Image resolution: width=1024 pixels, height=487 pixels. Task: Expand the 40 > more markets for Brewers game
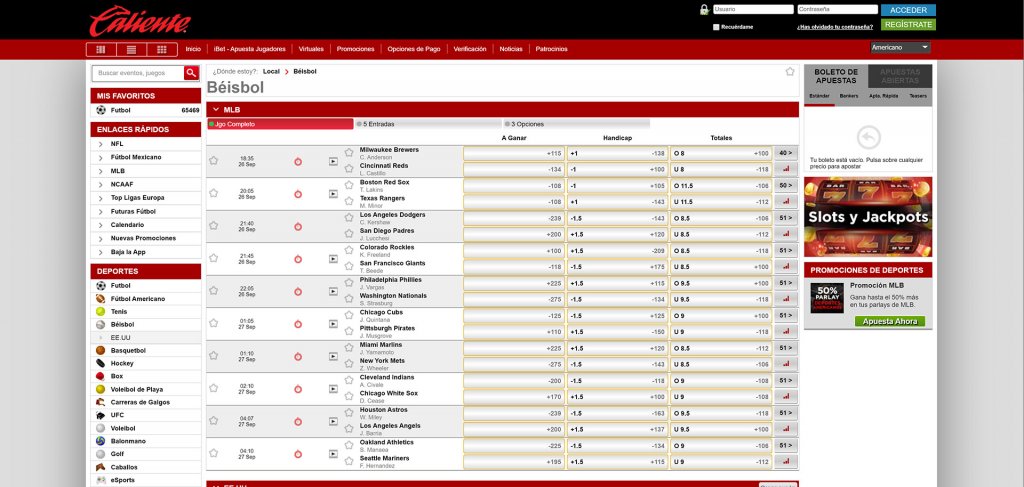coord(786,153)
